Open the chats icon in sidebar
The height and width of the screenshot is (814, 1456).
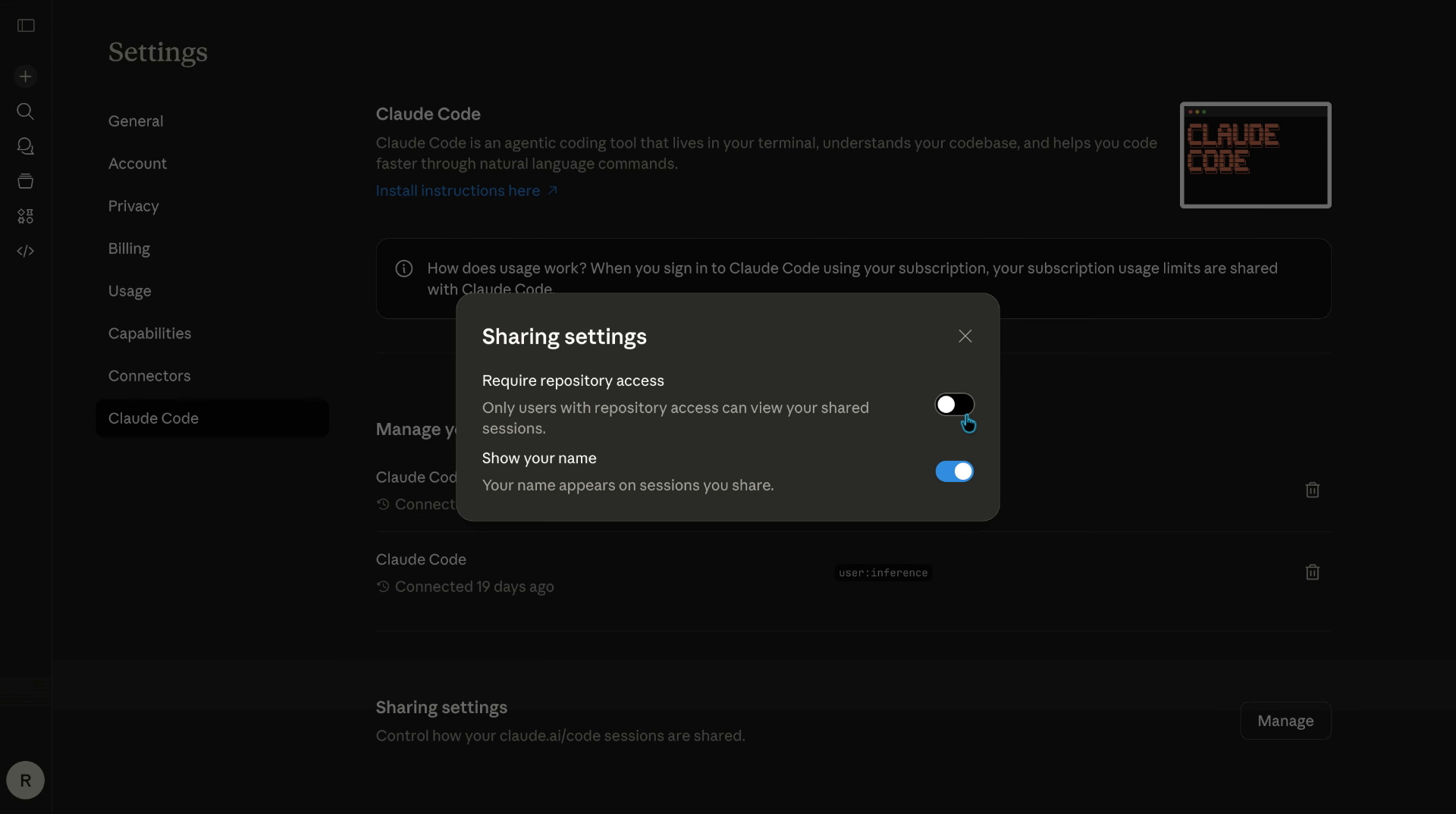click(x=25, y=146)
